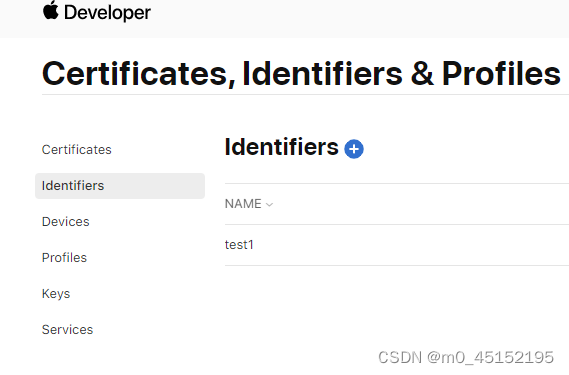This screenshot has width=569, height=375.
Task: Open the Profiles sidebar section
Action: (x=64, y=257)
